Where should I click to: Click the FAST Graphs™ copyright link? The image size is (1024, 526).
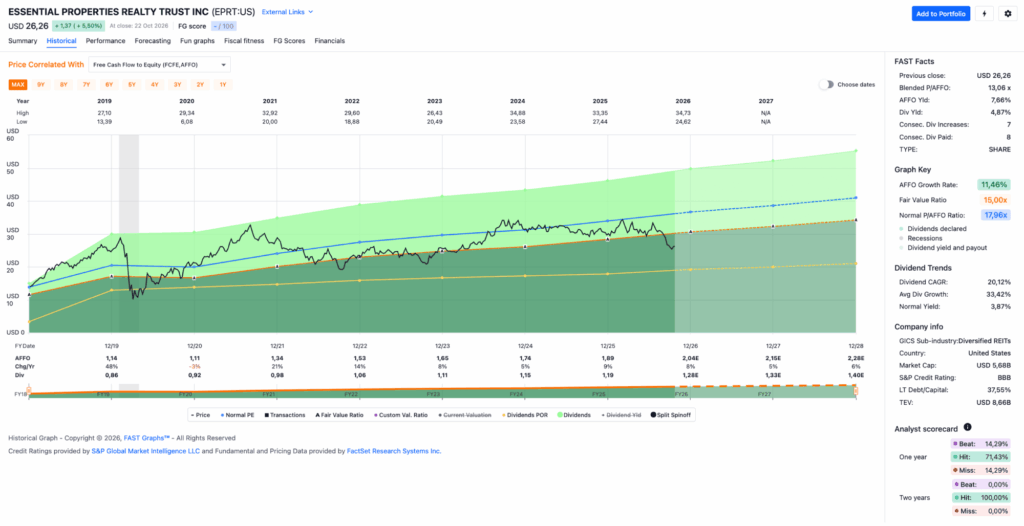pyautogui.click(x=147, y=438)
